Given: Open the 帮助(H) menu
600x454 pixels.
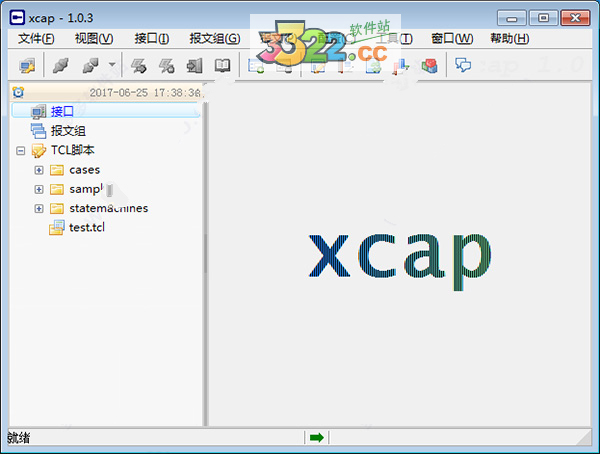Looking at the screenshot, I should tap(510, 38).
